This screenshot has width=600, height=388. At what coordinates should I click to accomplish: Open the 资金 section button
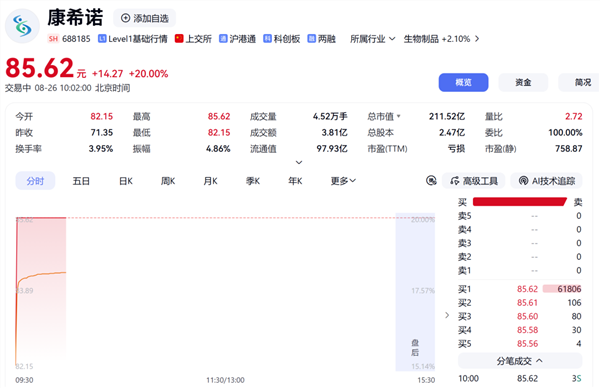pos(523,82)
